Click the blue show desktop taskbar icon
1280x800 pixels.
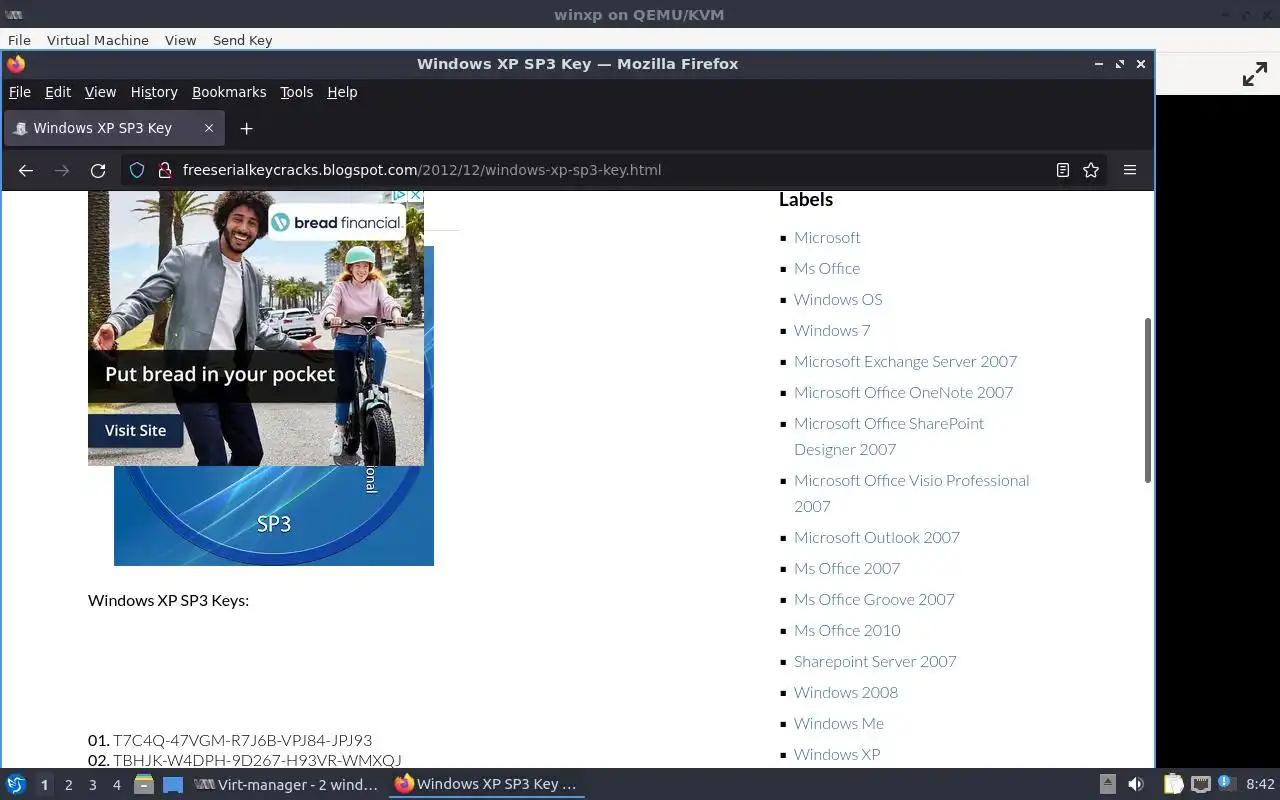pos(173,784)
